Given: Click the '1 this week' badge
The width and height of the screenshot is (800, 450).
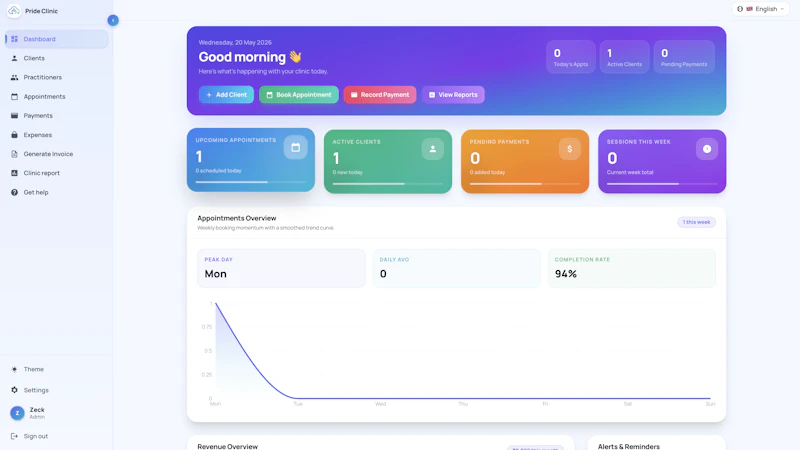Looking at the screenshot, I should pos(696,222).
